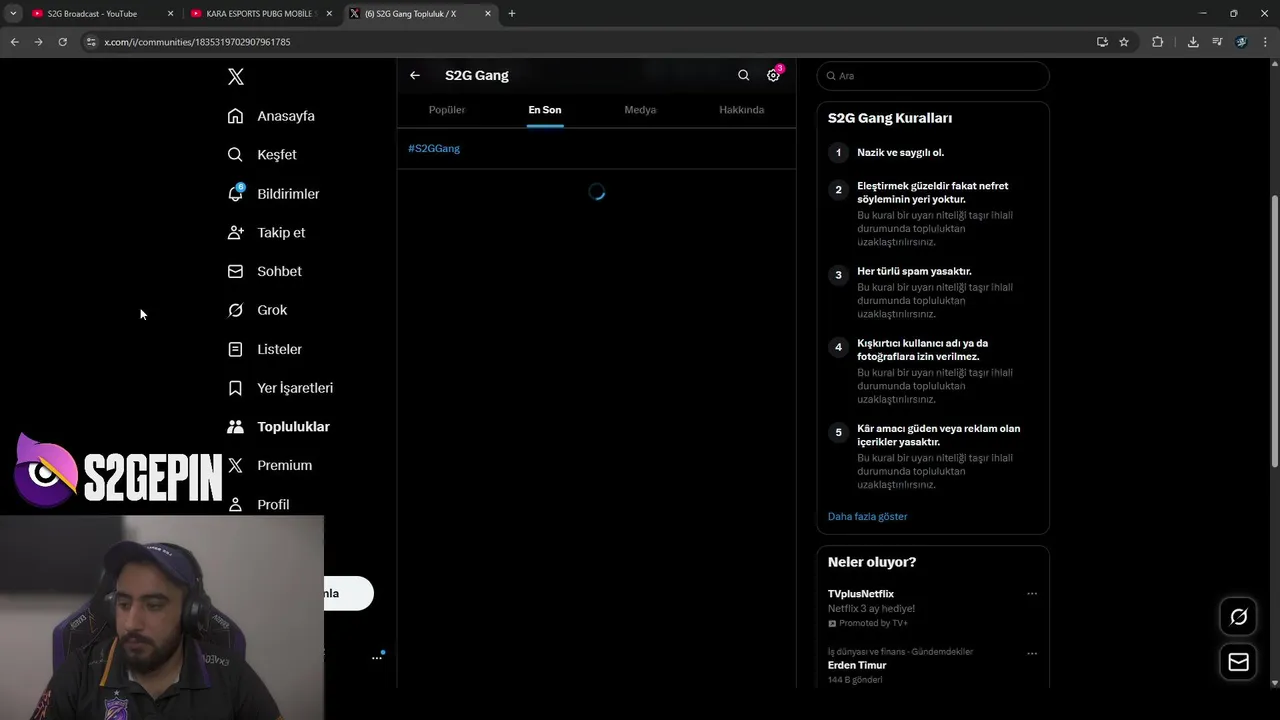Open community settings gear icon

(773, 76)
